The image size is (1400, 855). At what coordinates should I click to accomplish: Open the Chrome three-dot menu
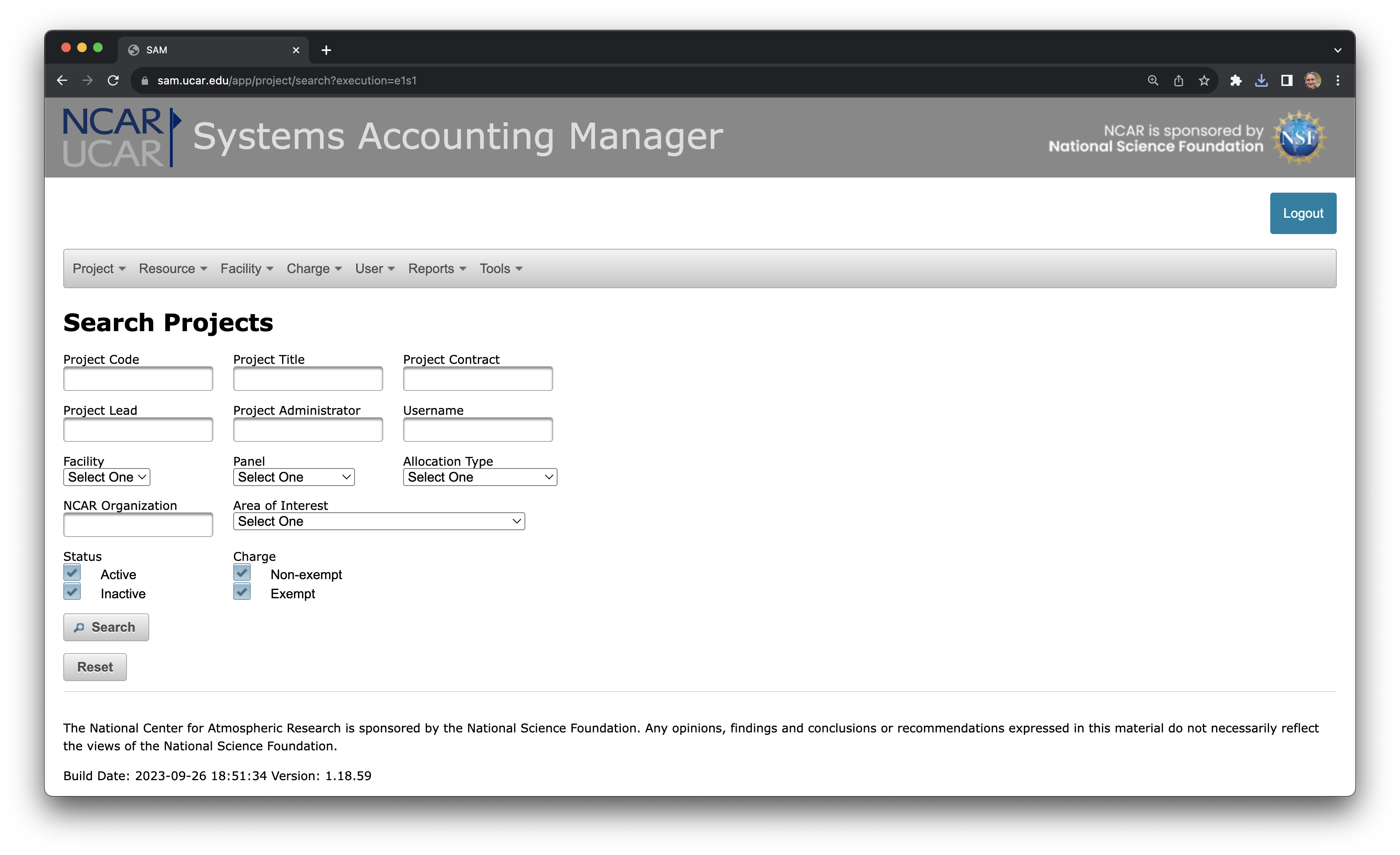[1338, 81]
